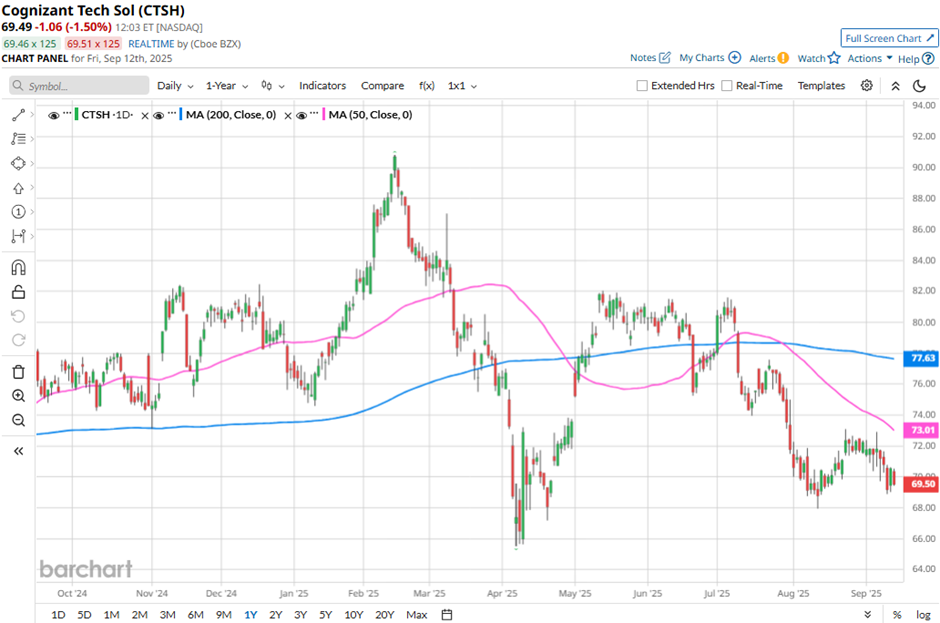Screen dimensions: 940x623
Task: Expand the trend line tool submenu arrow
Action: click(x=32, y=114)
